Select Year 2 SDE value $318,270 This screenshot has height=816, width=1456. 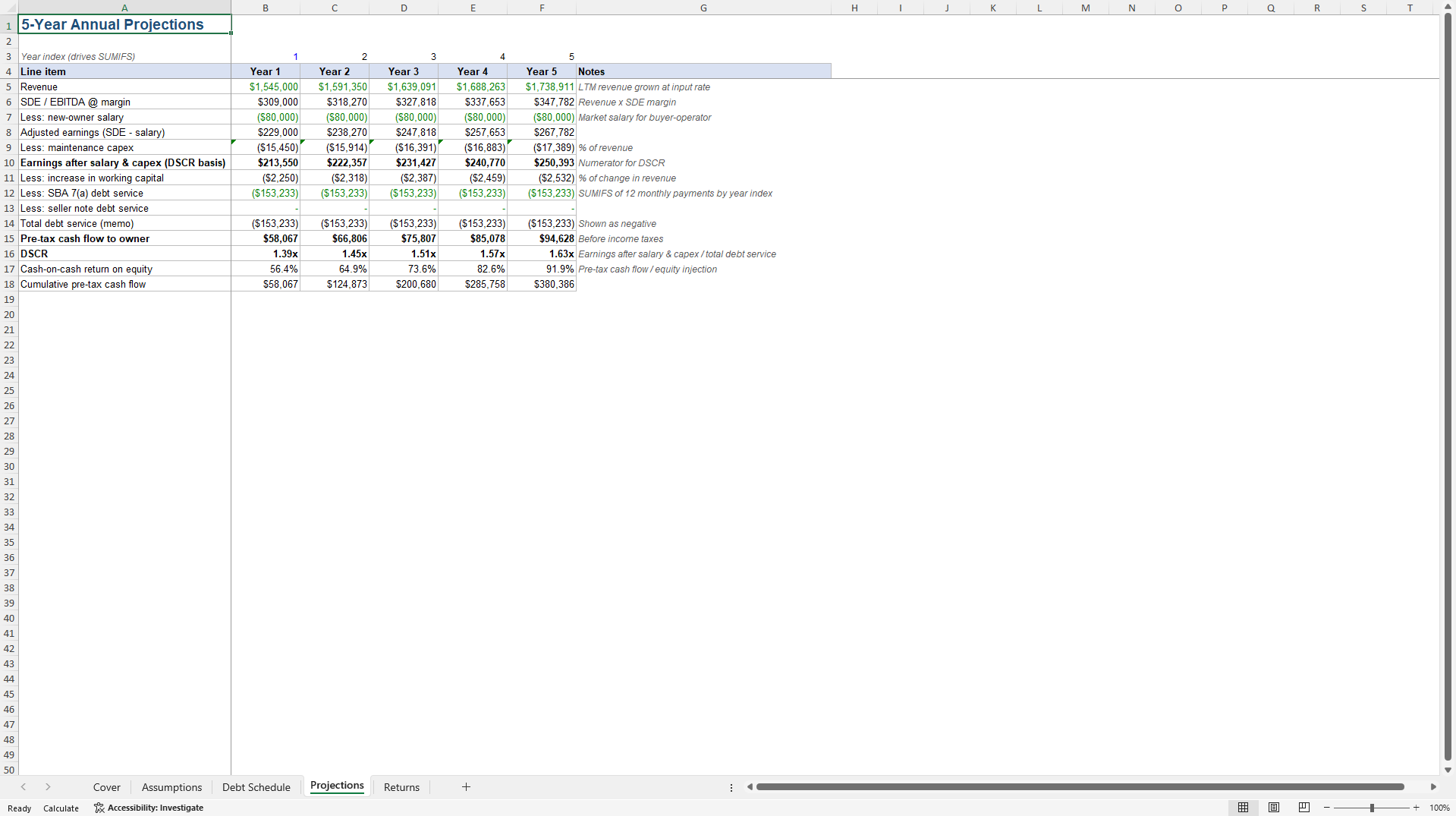(335, 102)
